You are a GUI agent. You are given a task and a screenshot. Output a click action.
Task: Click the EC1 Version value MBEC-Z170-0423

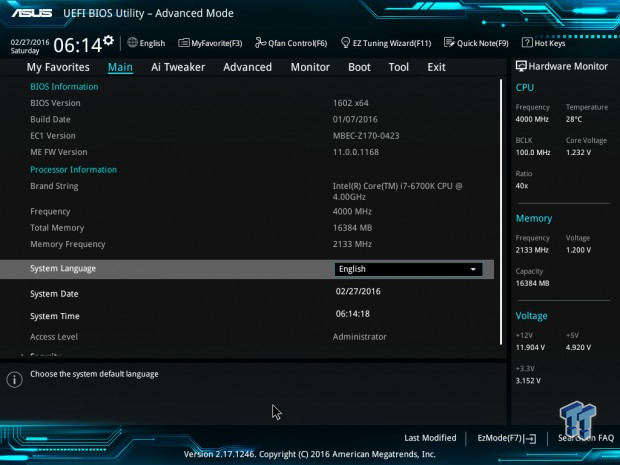pos(366,136)
